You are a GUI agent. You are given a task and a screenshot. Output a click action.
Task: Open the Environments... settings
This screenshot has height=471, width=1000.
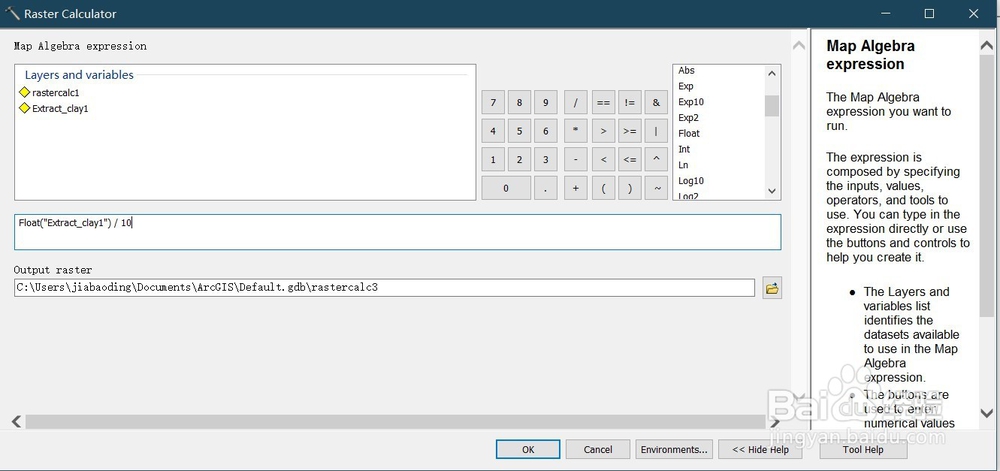click(674, 449)
